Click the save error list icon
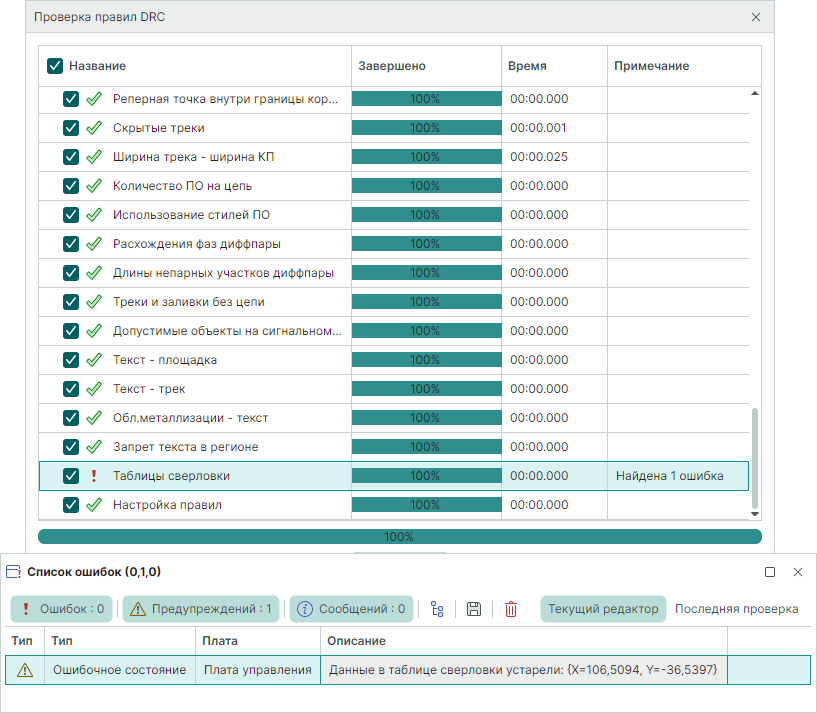817x713 pixels. (474, 609)
